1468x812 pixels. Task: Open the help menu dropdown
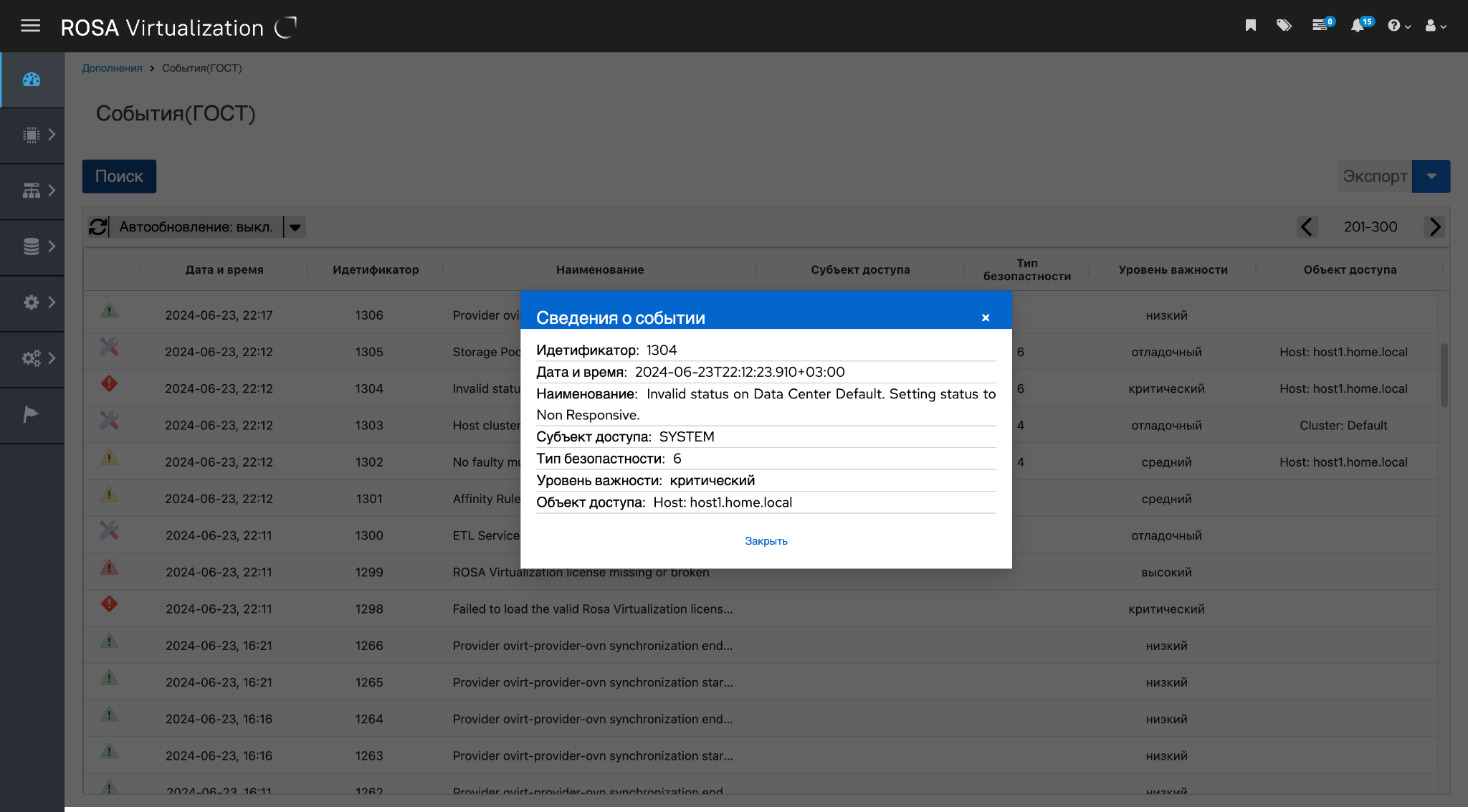pyautogui.click(x=1398, y=26)
